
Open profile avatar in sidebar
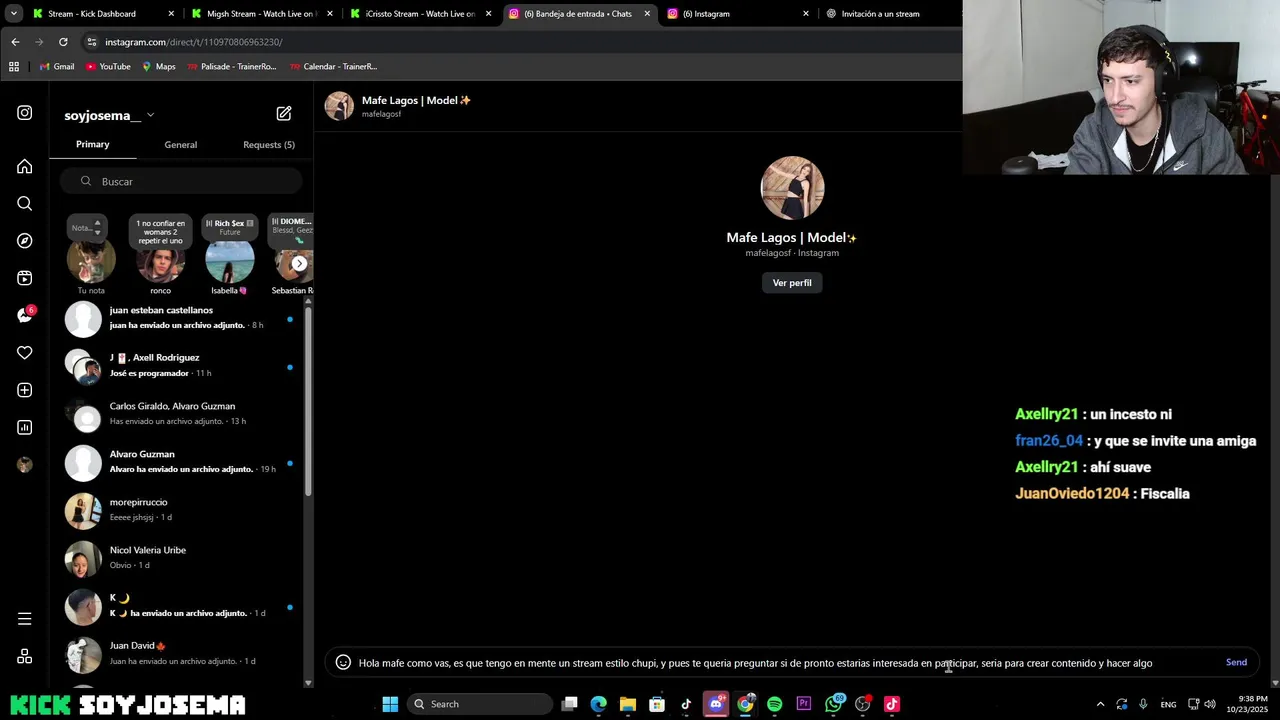24,465
